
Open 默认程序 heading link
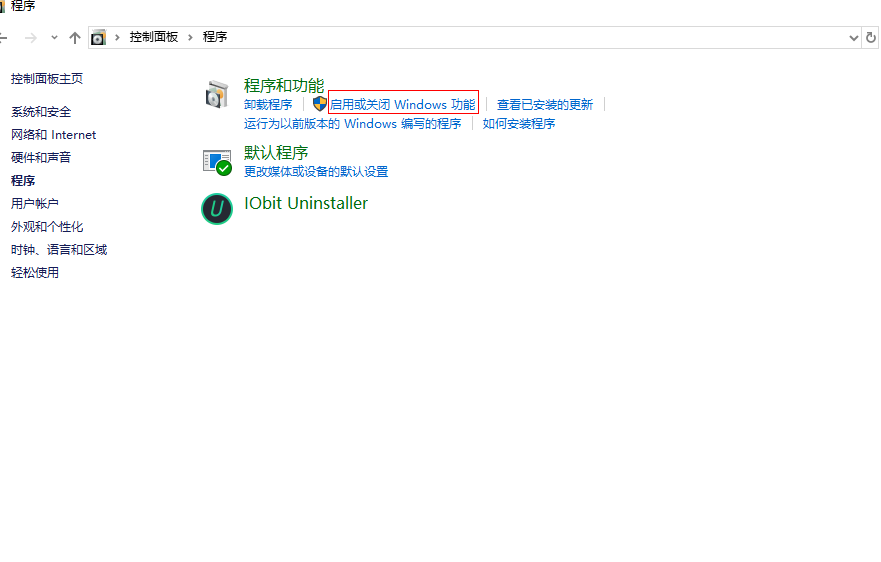click(276, 153)
